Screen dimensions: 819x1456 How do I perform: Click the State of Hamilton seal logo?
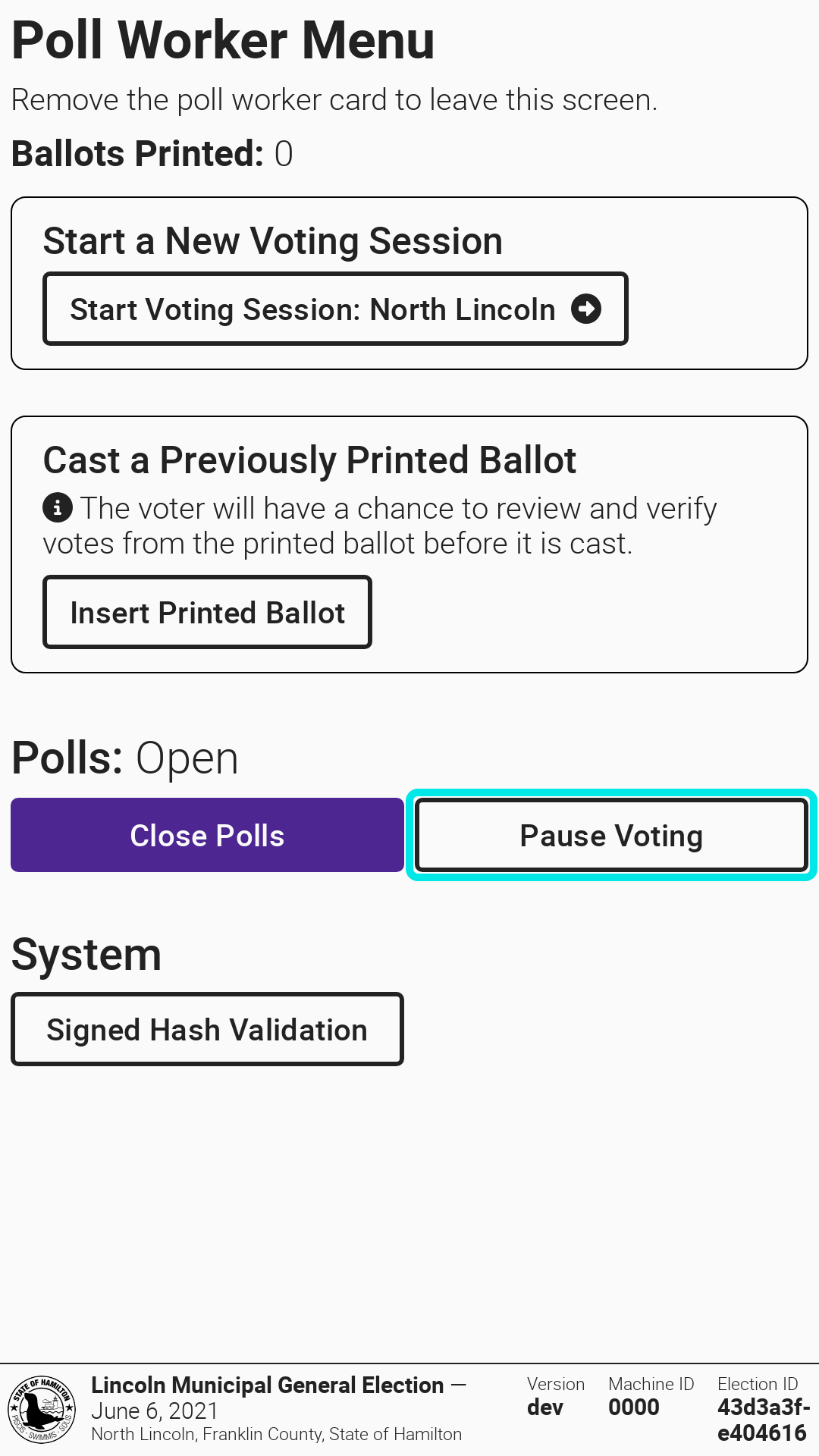point(42,1410)
